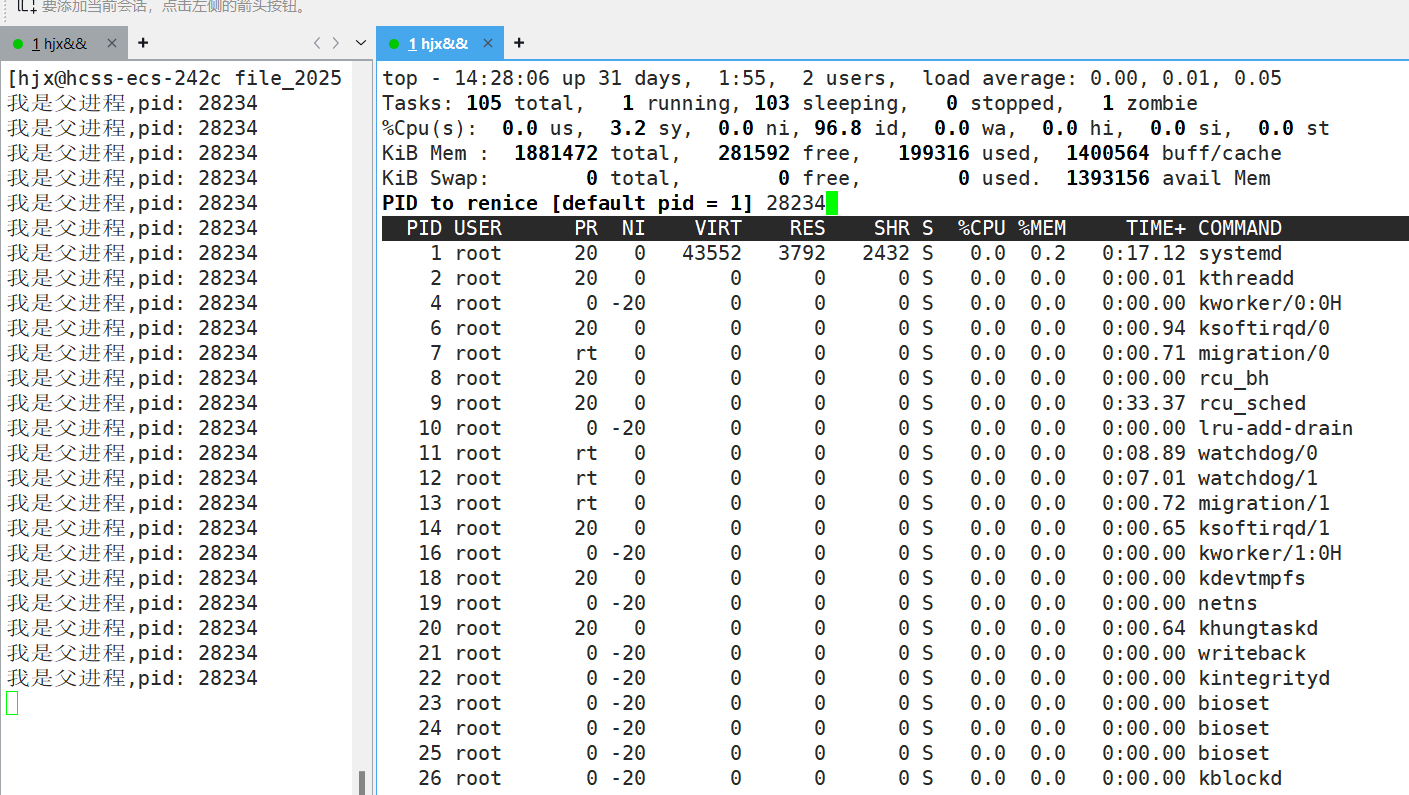Close the left pane hjx&& tab

(112, 43)
